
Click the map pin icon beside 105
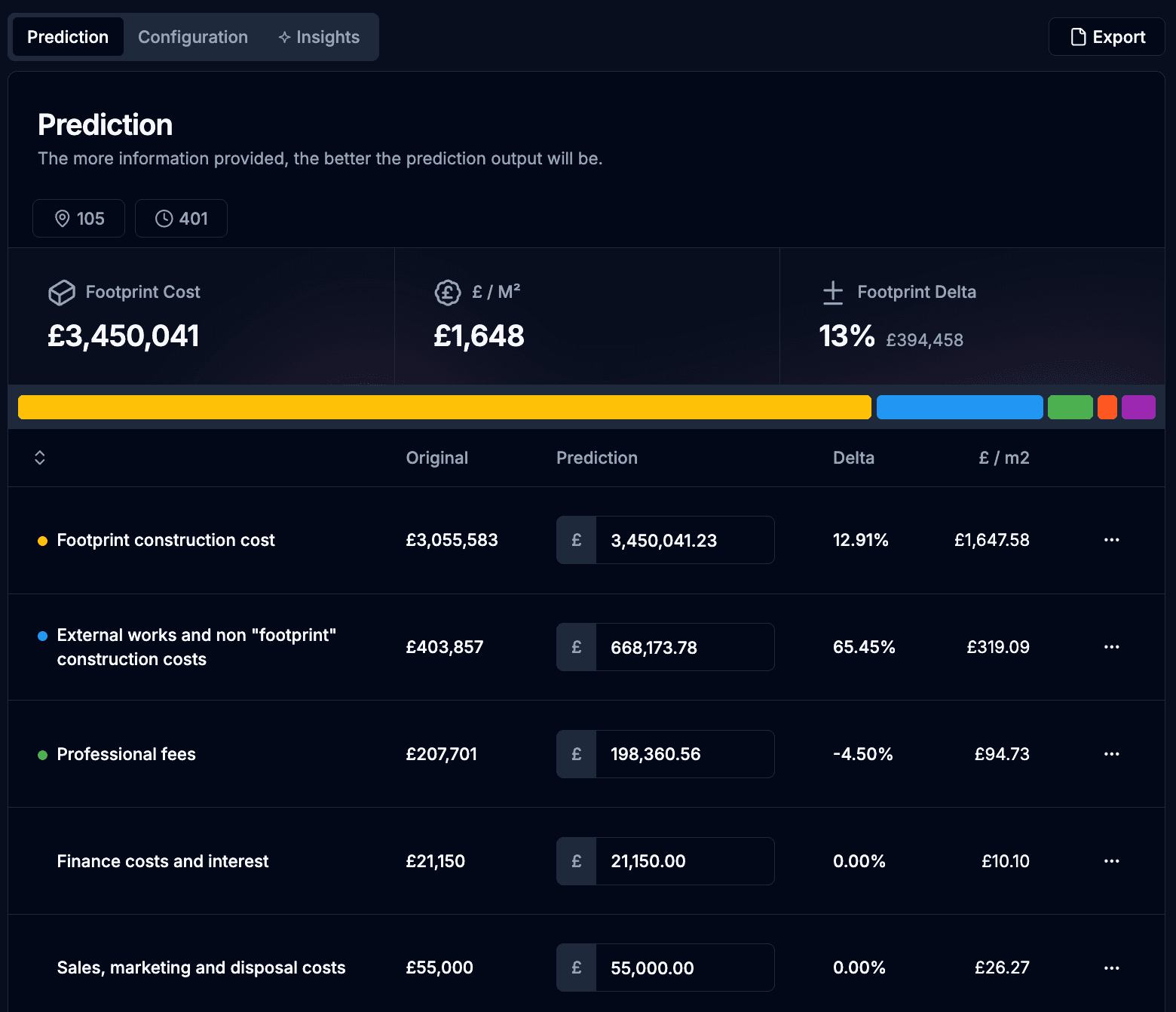tap(63, 219)
